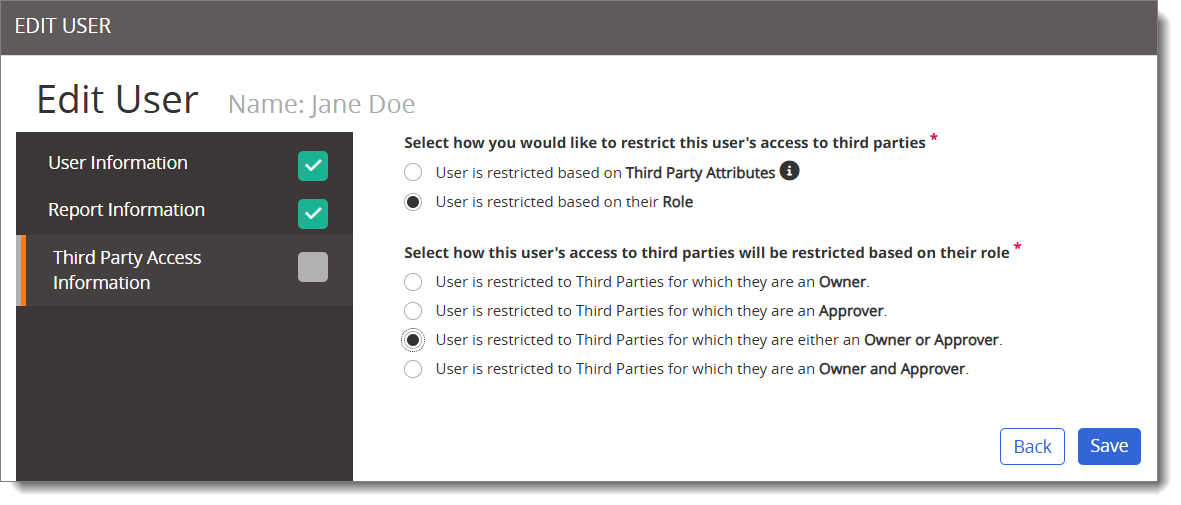Save the user changes
Screen dimensions: 1181x505
click(1109, 446)
